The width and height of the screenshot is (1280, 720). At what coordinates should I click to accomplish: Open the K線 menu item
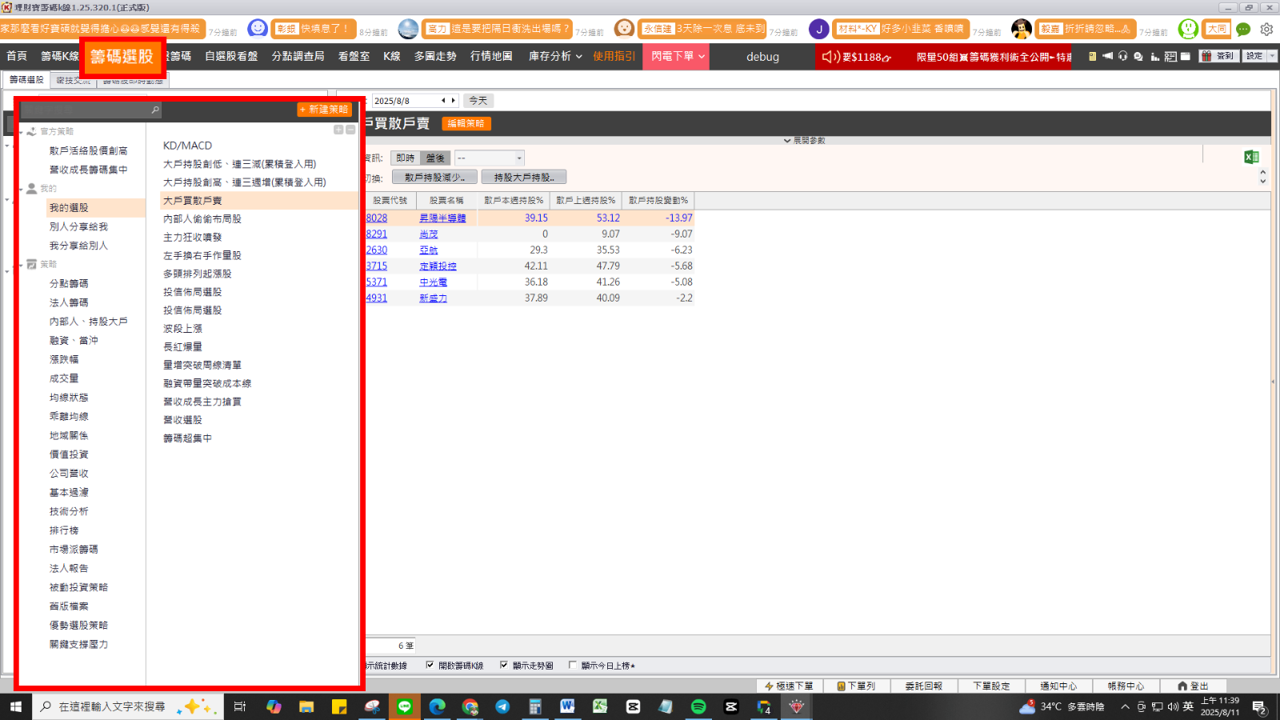pos(392,57)
